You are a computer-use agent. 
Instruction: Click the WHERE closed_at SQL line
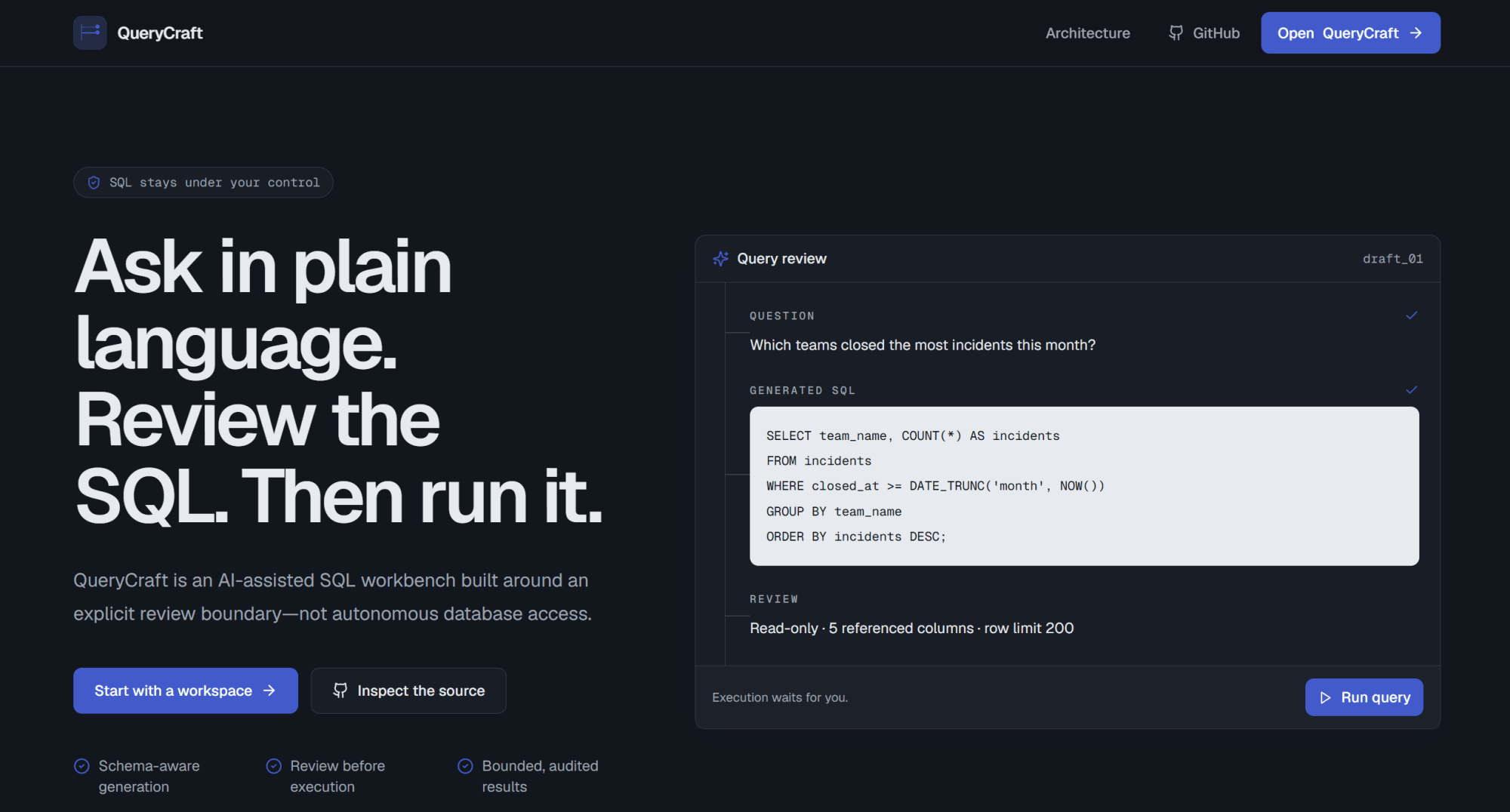[x=935, y=486]
